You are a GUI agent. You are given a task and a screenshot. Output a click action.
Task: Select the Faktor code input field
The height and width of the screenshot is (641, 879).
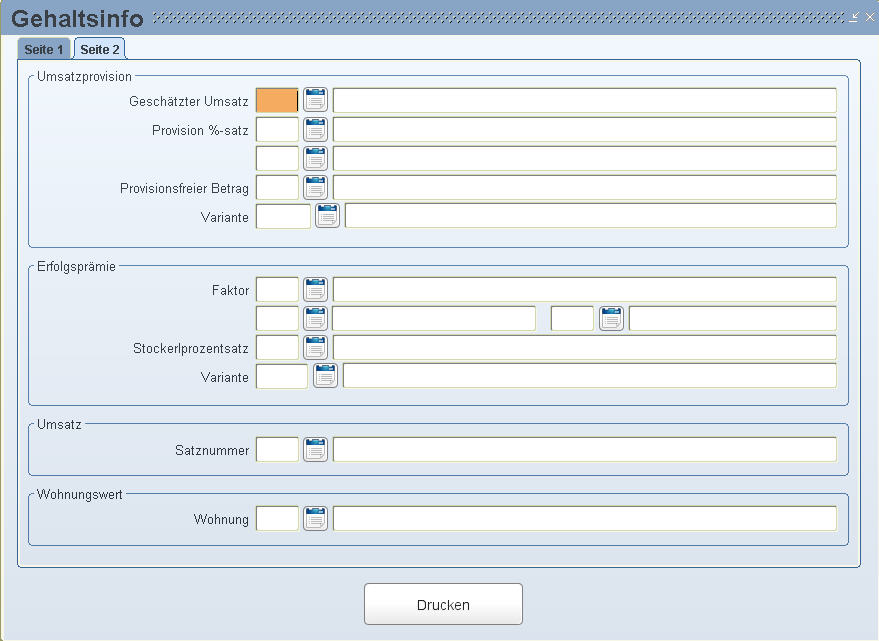click(277, 289)
